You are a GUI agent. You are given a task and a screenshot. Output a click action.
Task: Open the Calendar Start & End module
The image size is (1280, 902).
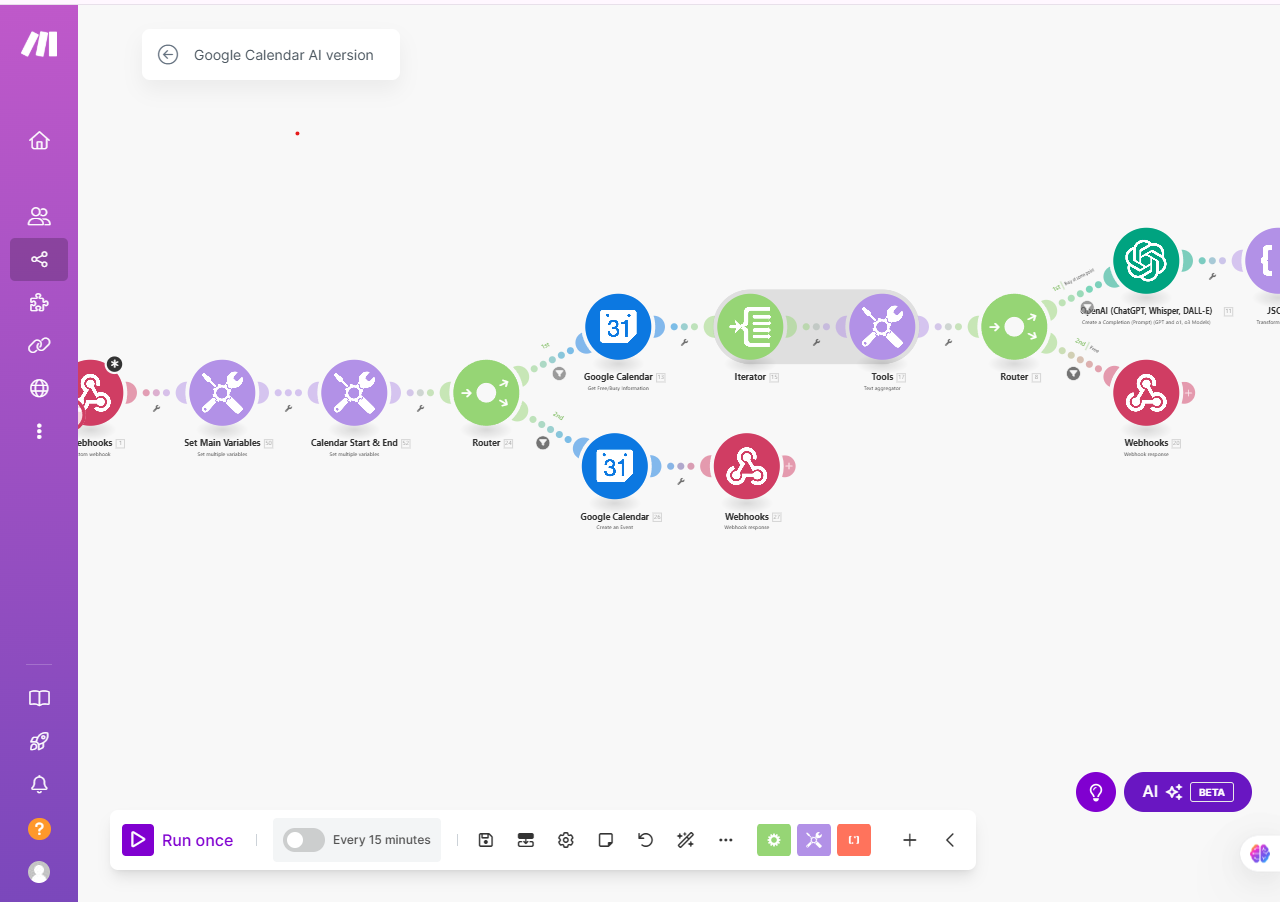coord(354,393)
